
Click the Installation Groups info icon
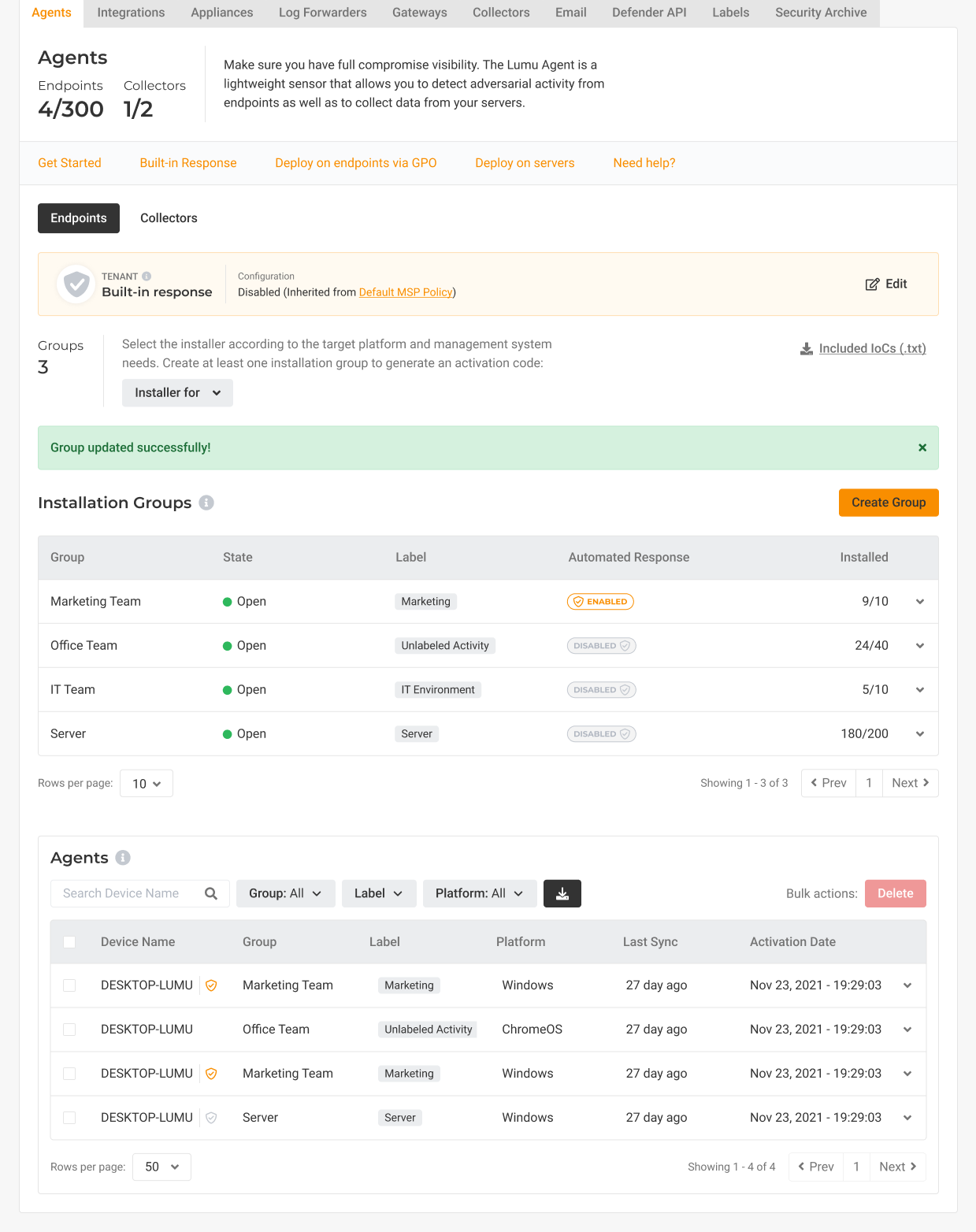pyautogui.click(x=206, y=503)
